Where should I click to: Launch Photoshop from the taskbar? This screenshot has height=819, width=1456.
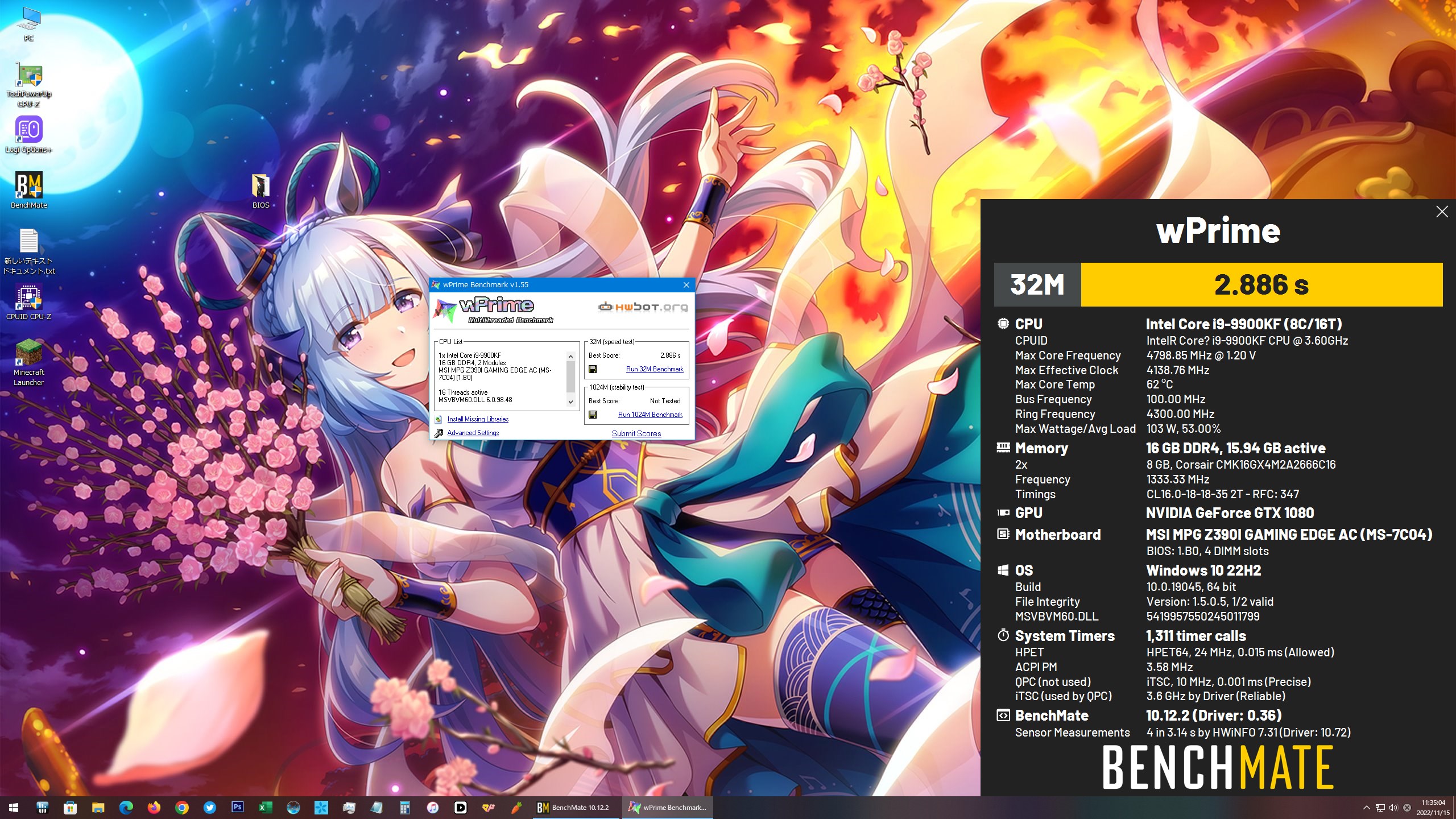[x=238, y=808]
